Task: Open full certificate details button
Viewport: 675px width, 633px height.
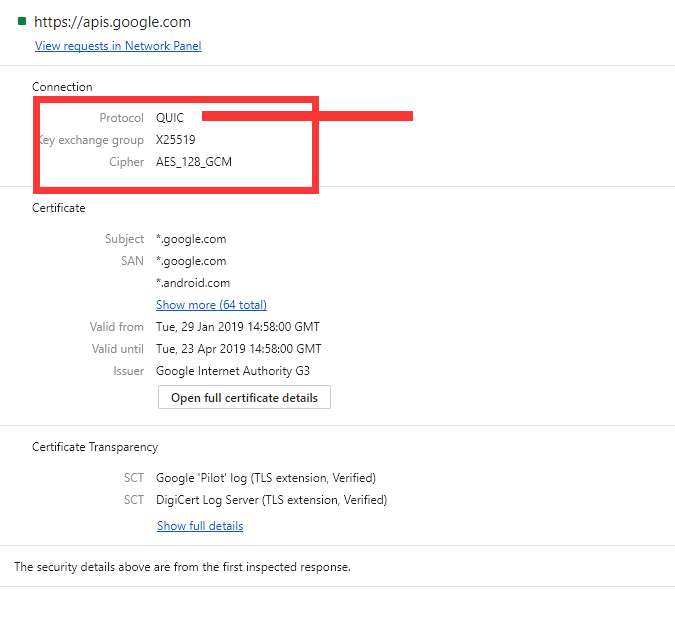Action: tap(244, 397)
